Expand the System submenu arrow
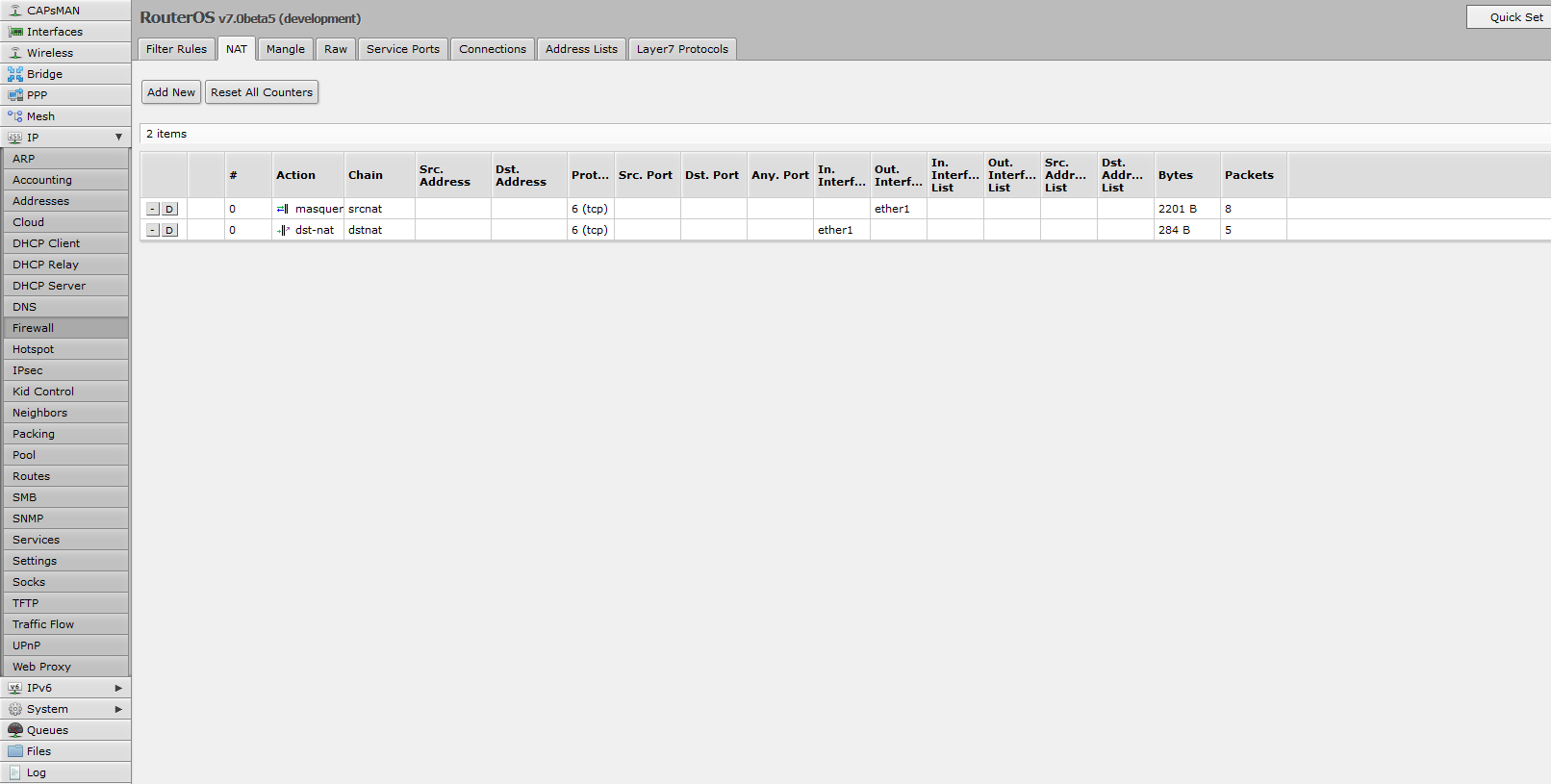Viewport: 1551px width, 784px height. pyautogui.click(x=118, y=709)
